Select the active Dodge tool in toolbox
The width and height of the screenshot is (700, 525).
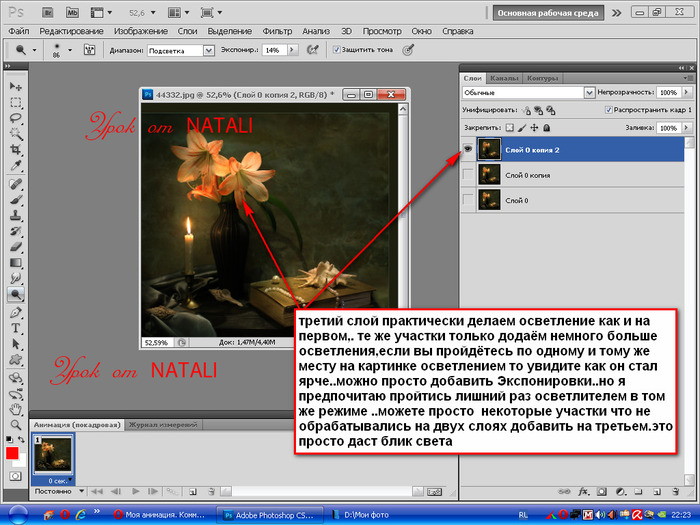tap(16, 294)
